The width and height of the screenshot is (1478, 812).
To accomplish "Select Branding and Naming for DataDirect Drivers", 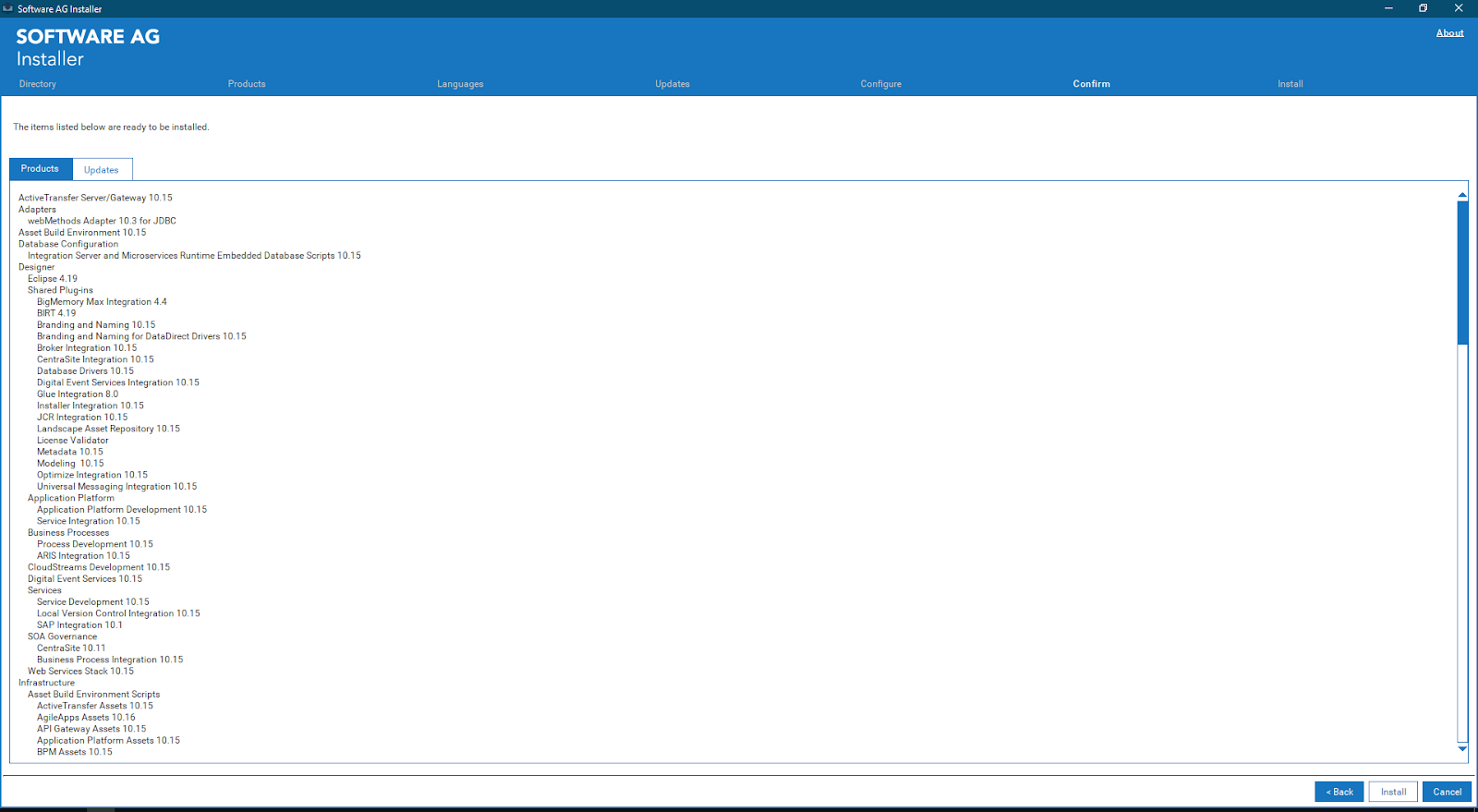I will click(x=141, y=336).
